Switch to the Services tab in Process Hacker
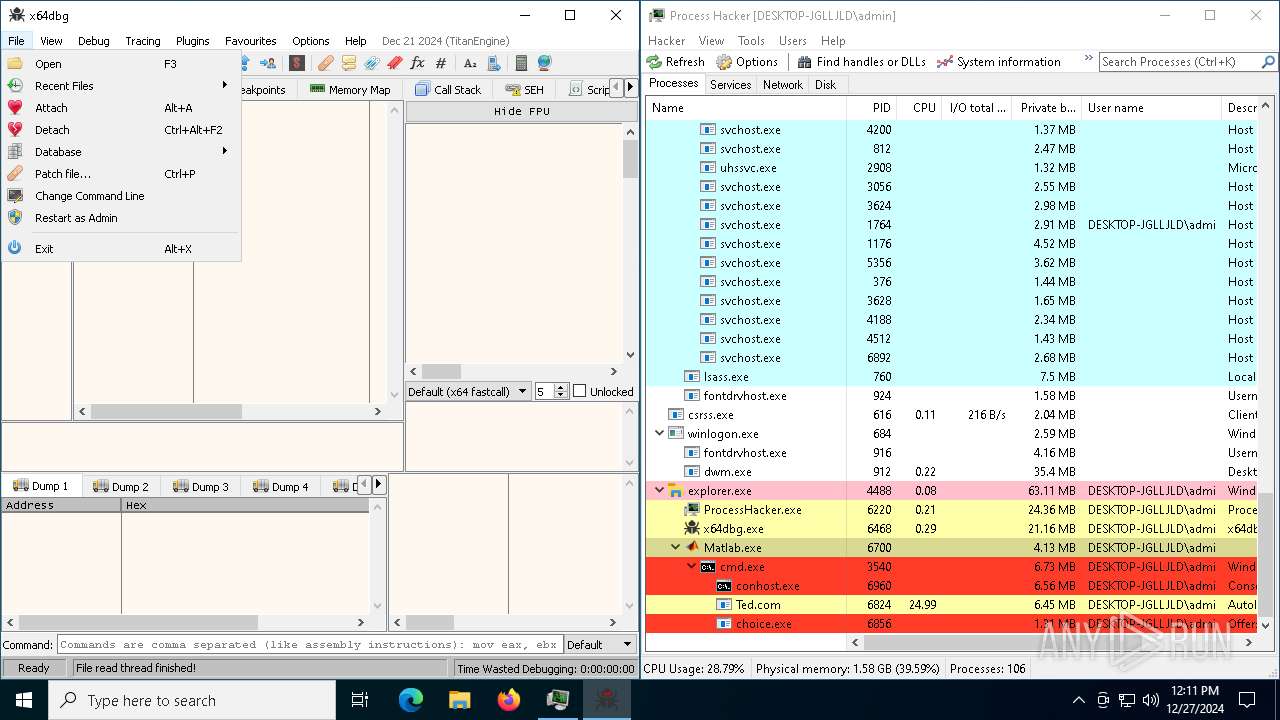 click(x=730, y=85)
